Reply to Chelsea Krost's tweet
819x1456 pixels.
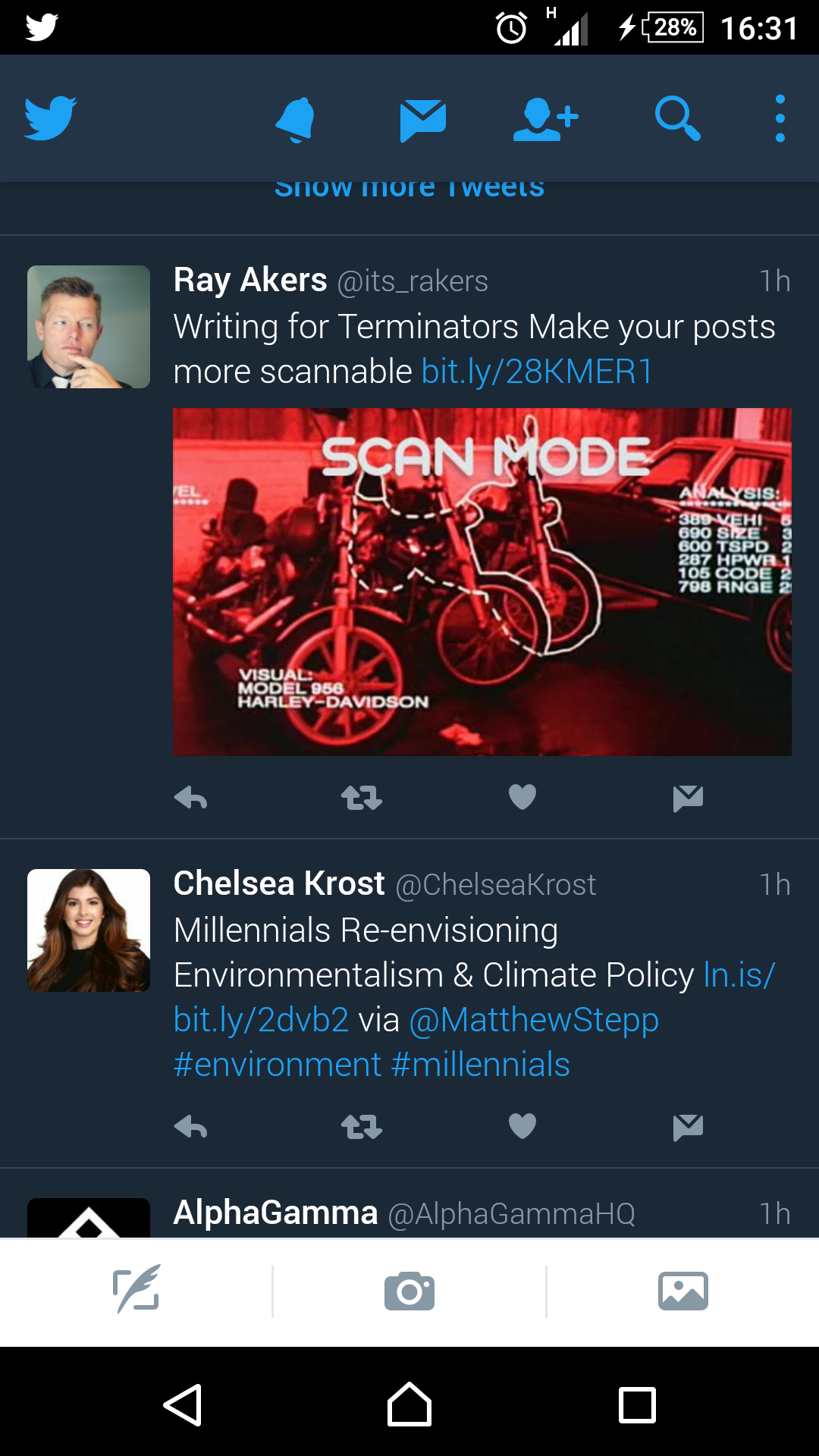190,1127
